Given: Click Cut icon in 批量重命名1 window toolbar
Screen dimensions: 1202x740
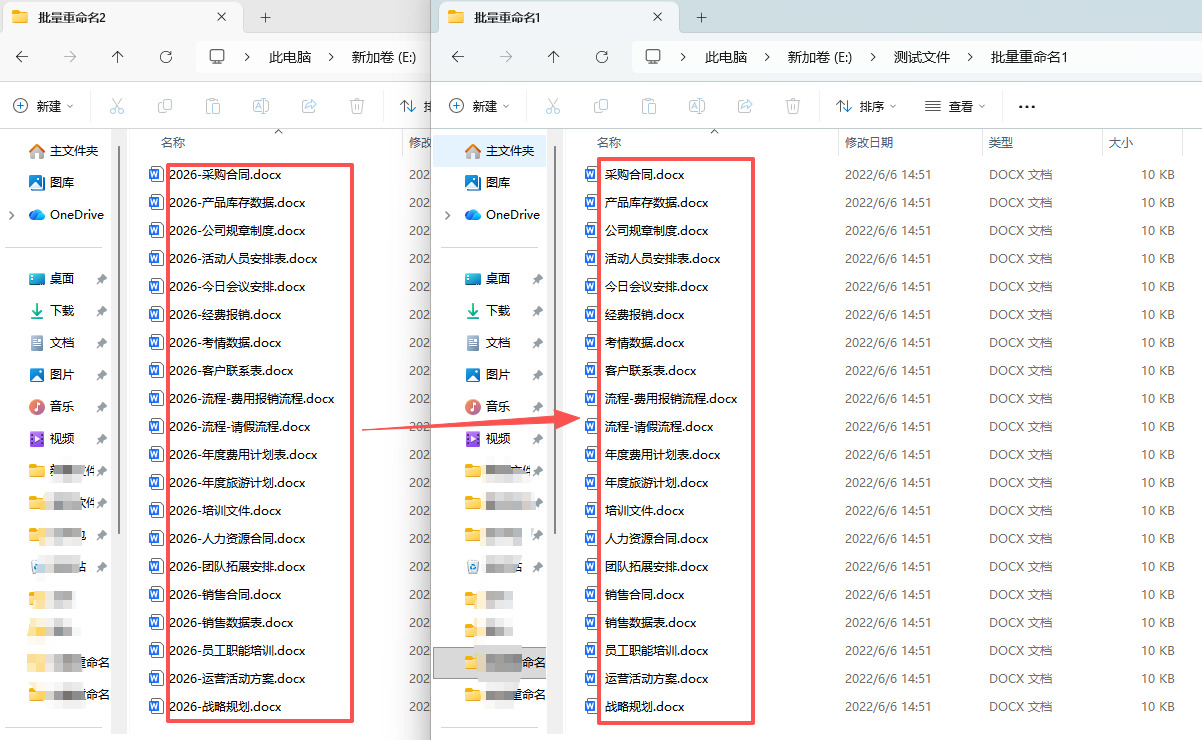Looking at the screenshot, I should coord(552,106).
